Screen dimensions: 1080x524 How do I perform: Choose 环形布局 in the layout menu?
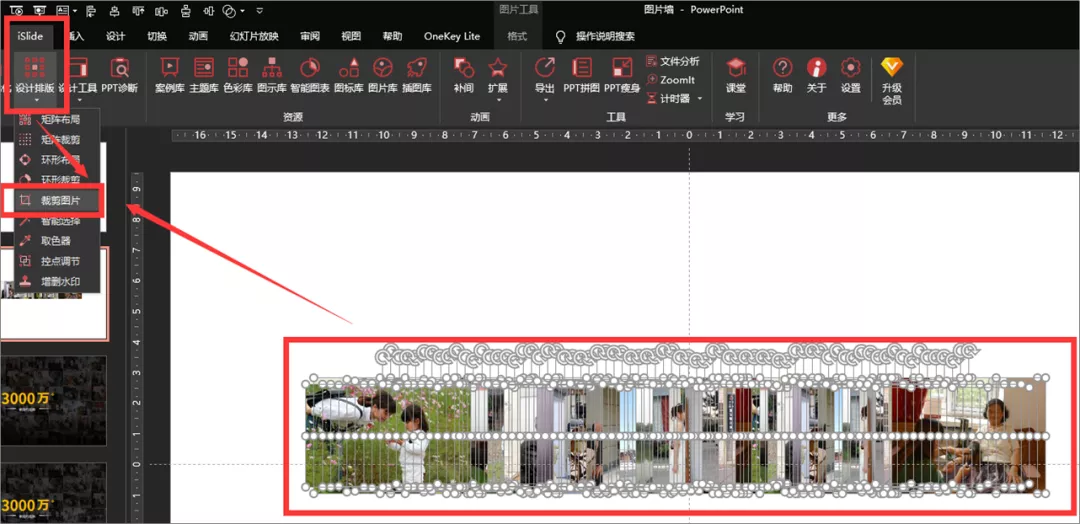tap(58, 160)
